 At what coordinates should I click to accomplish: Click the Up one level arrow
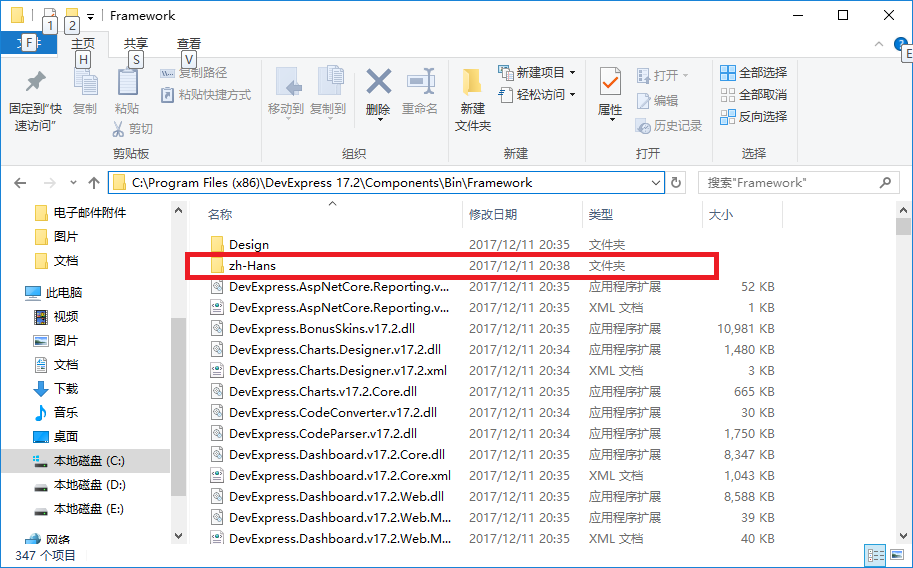[x=94, y=183]
